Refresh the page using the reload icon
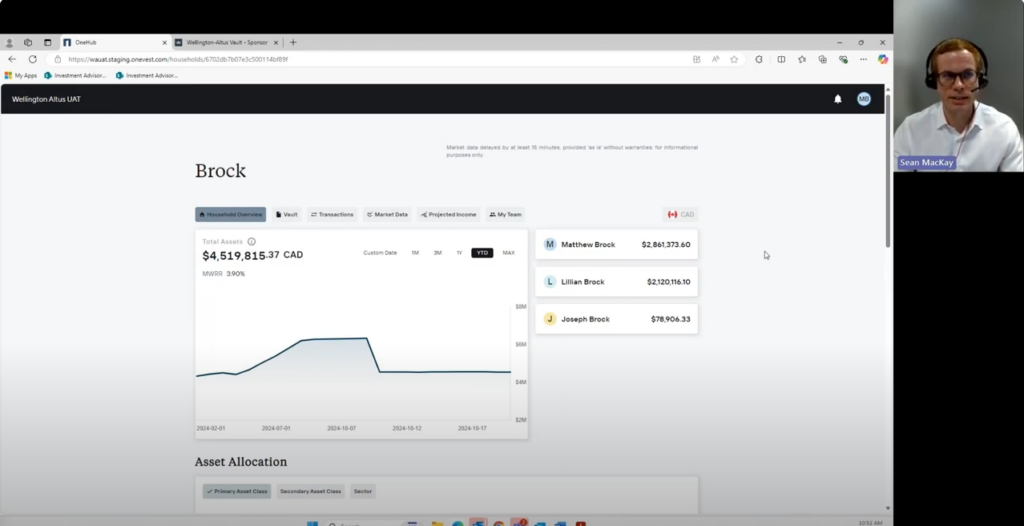The width and height of the screenshot is (1024, 526). 33,59
